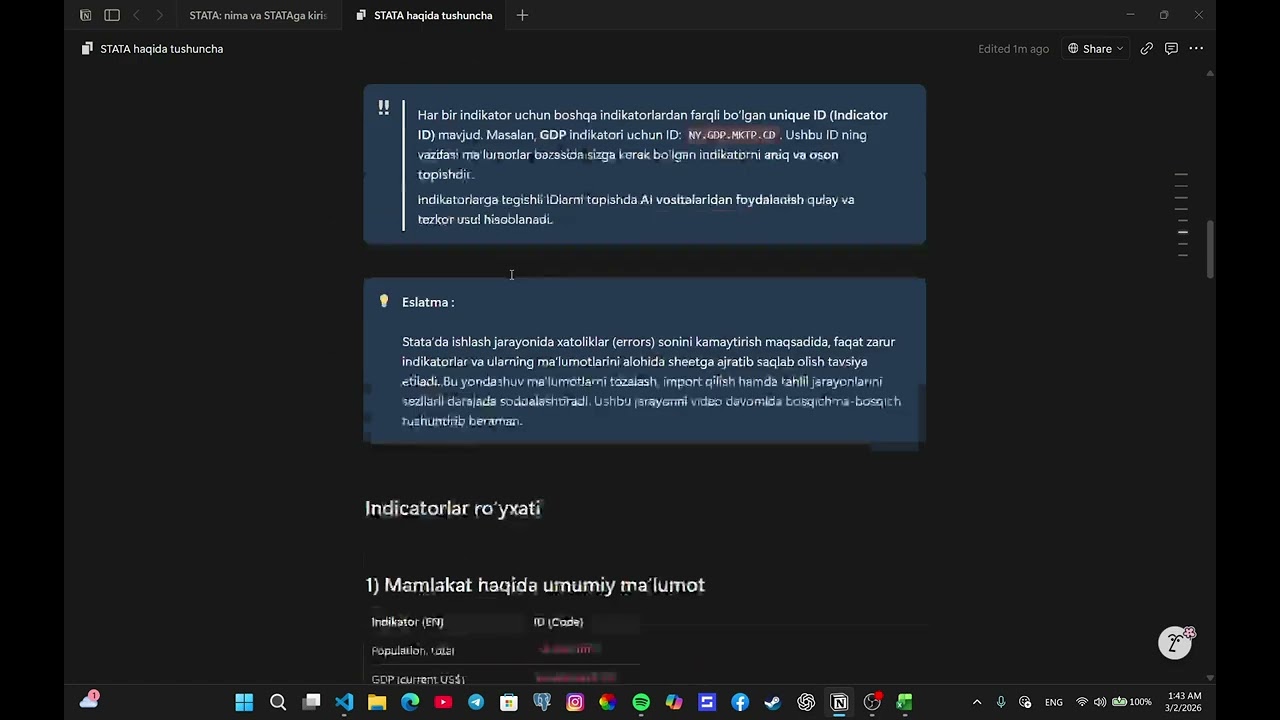Open YouTube app from taskbar
Image resolution: width=1280 pixels, height=720 pixels.
(x=443, y=702)
